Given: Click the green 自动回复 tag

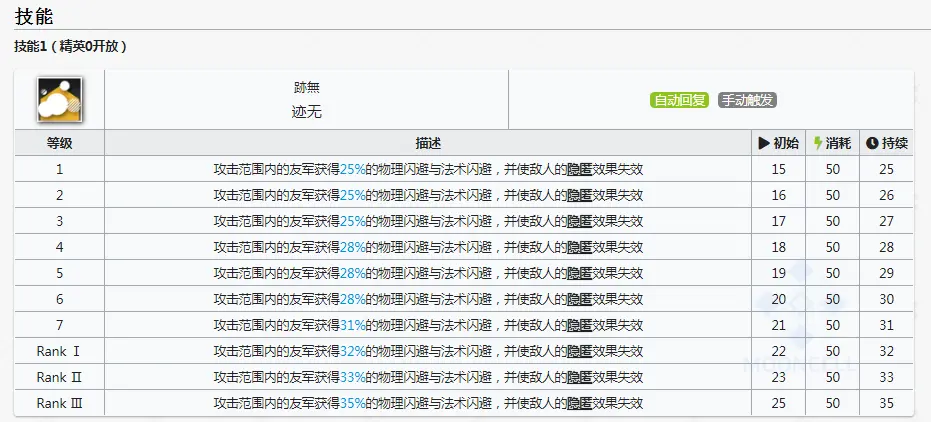Looking at the screenshot, I should (679, 100).
